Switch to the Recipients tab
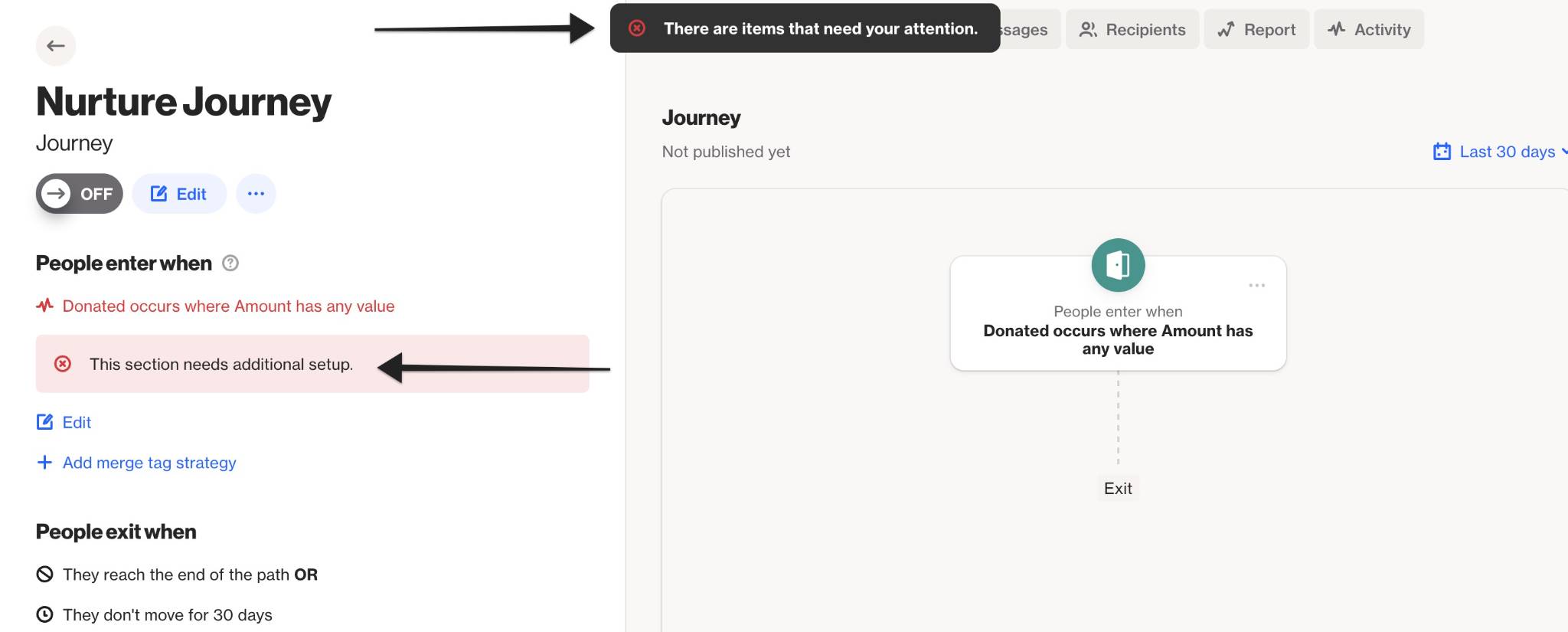 1132,30
